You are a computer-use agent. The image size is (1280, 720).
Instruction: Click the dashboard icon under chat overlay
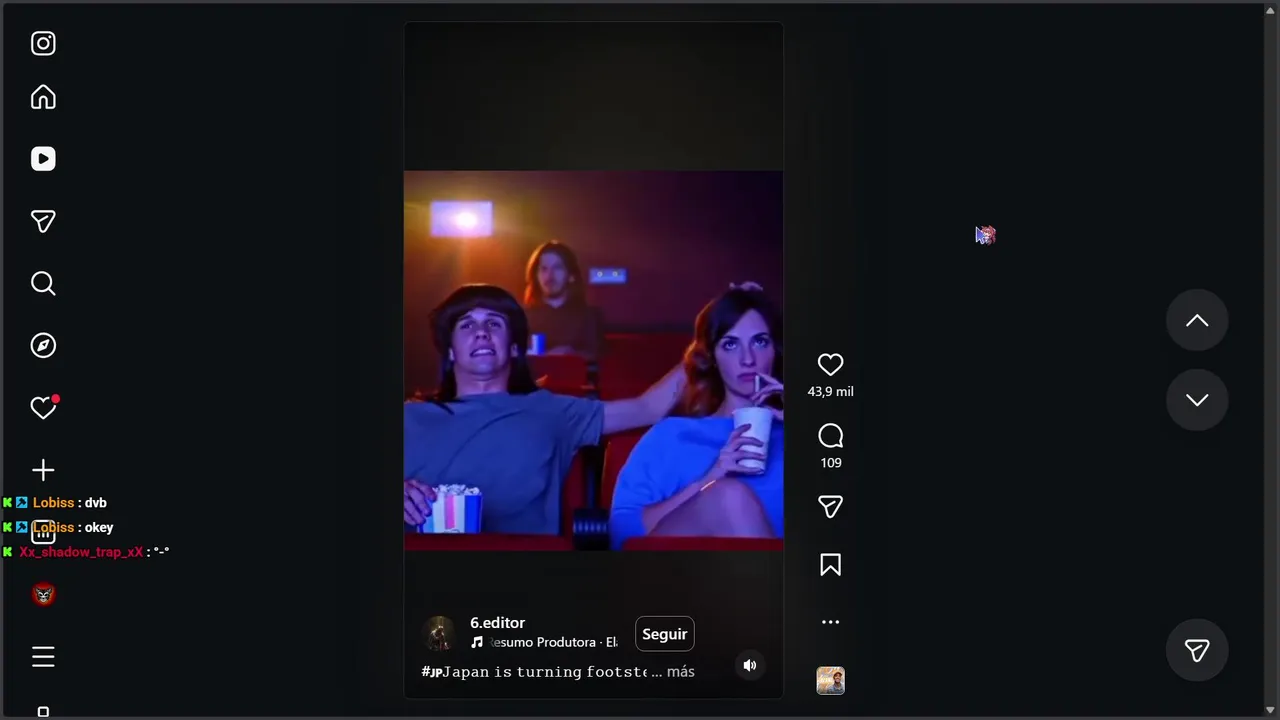click(43, 532)
